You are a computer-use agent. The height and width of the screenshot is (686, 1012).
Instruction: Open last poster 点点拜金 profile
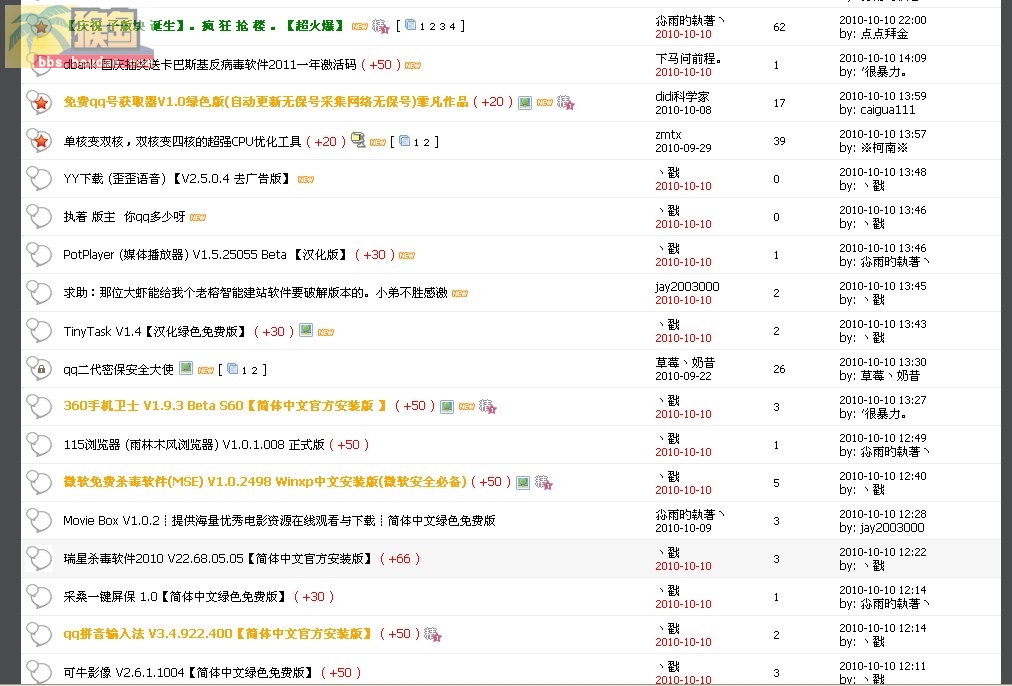pos(884,34)
